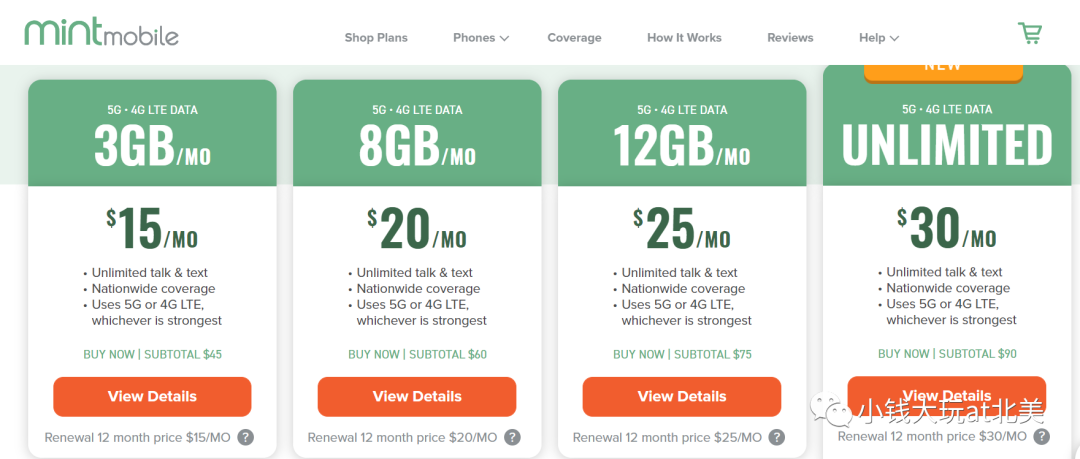View Details for the 3GB plan

pyautogui.click(x=152, y=397)
